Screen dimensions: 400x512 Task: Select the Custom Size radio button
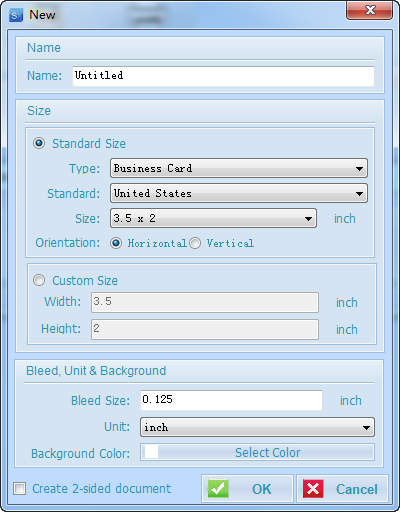point(39,280)
